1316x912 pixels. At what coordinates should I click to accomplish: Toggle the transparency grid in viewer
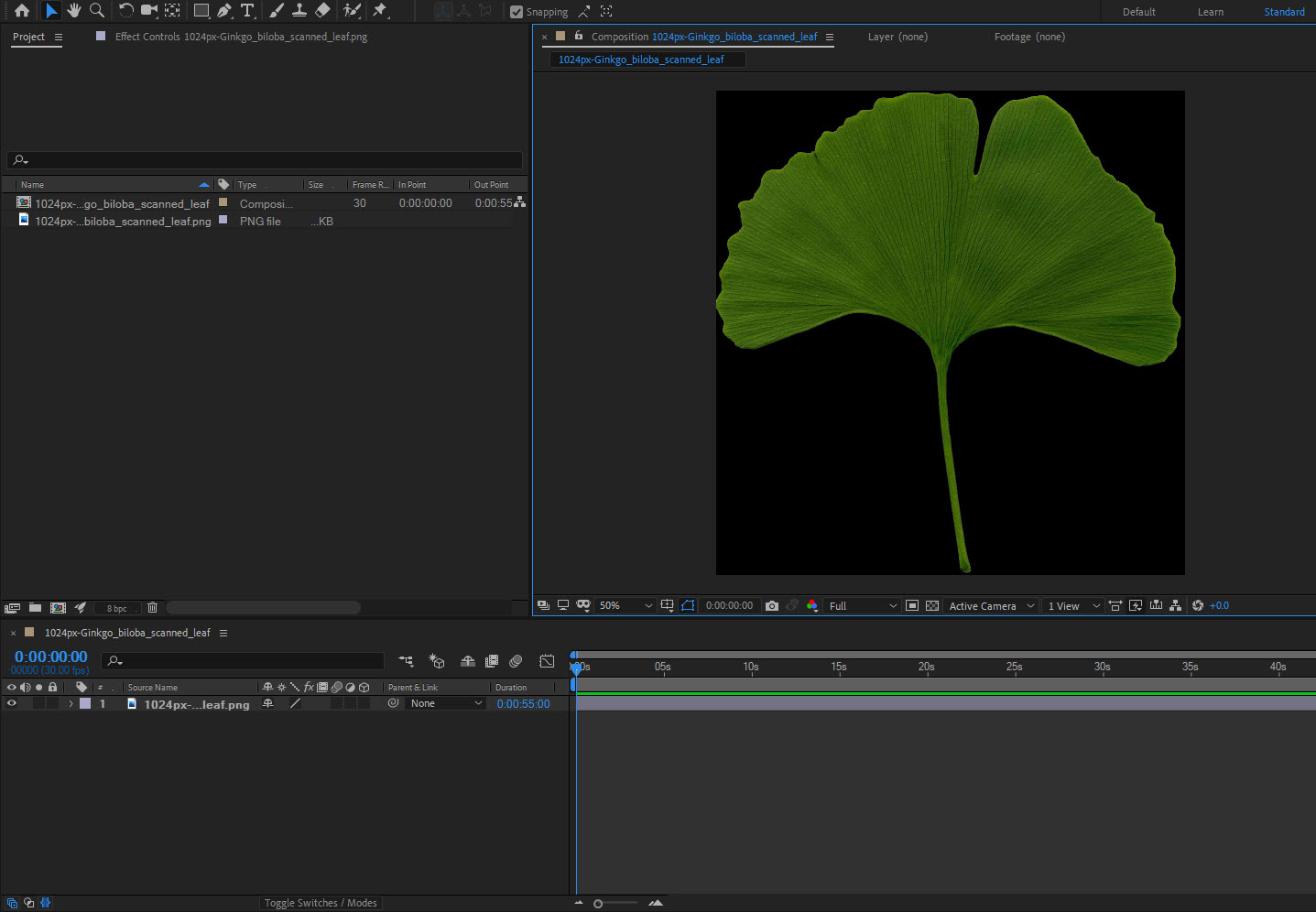[x=932, y=606]
